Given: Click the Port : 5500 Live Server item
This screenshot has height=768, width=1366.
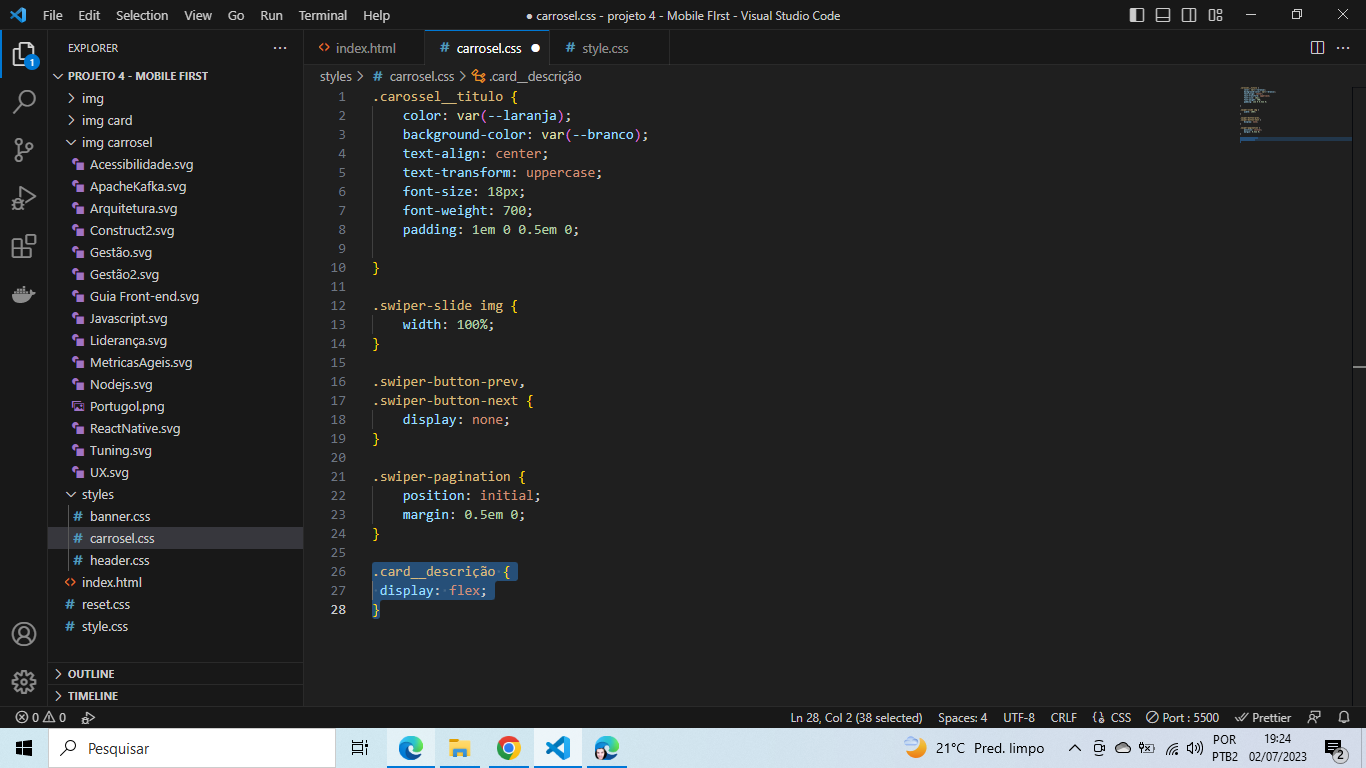Looking at the screenshot, I should click(1183, 717).
